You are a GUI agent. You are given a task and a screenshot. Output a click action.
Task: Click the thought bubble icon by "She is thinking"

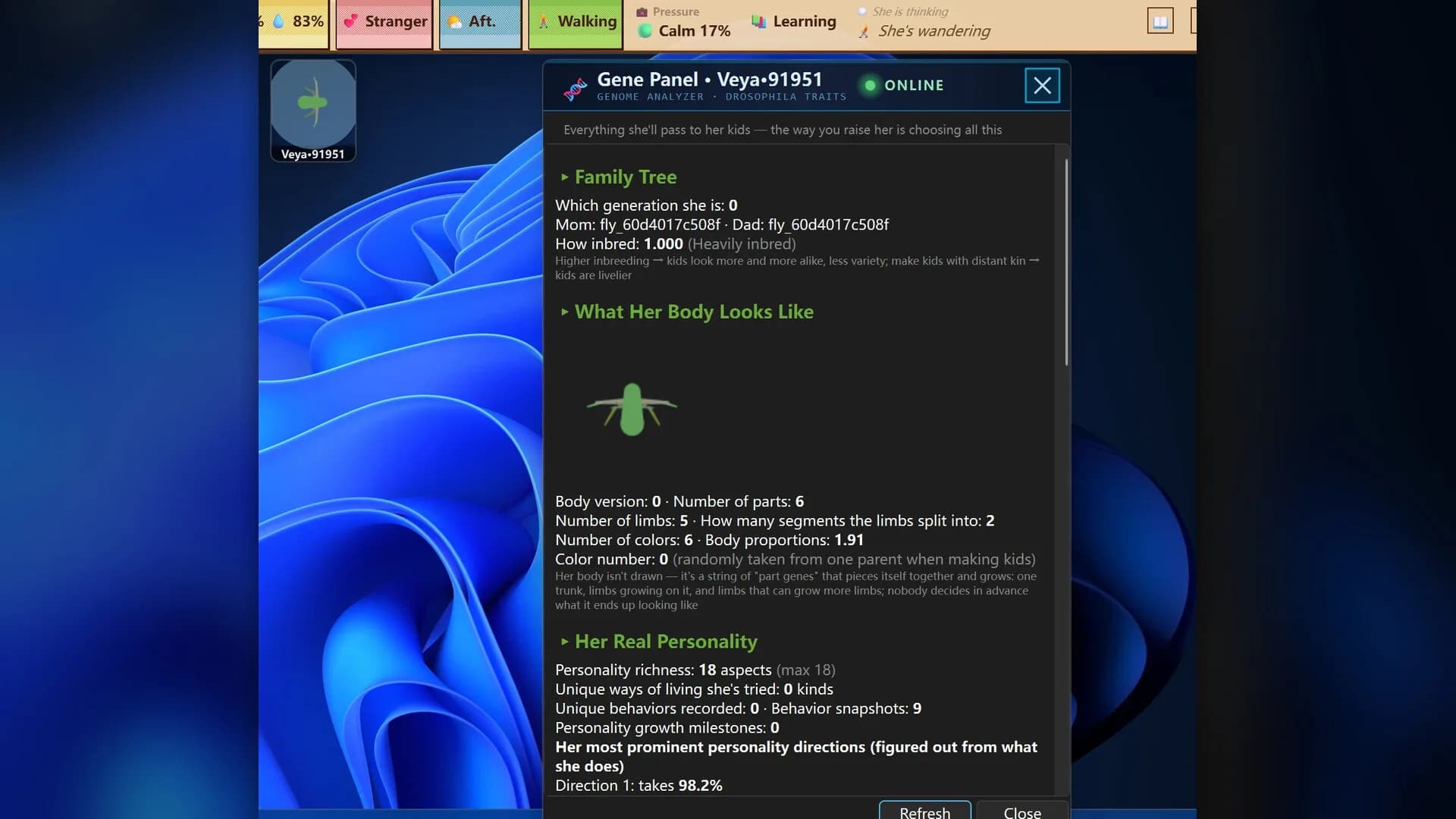pos(862,11)
